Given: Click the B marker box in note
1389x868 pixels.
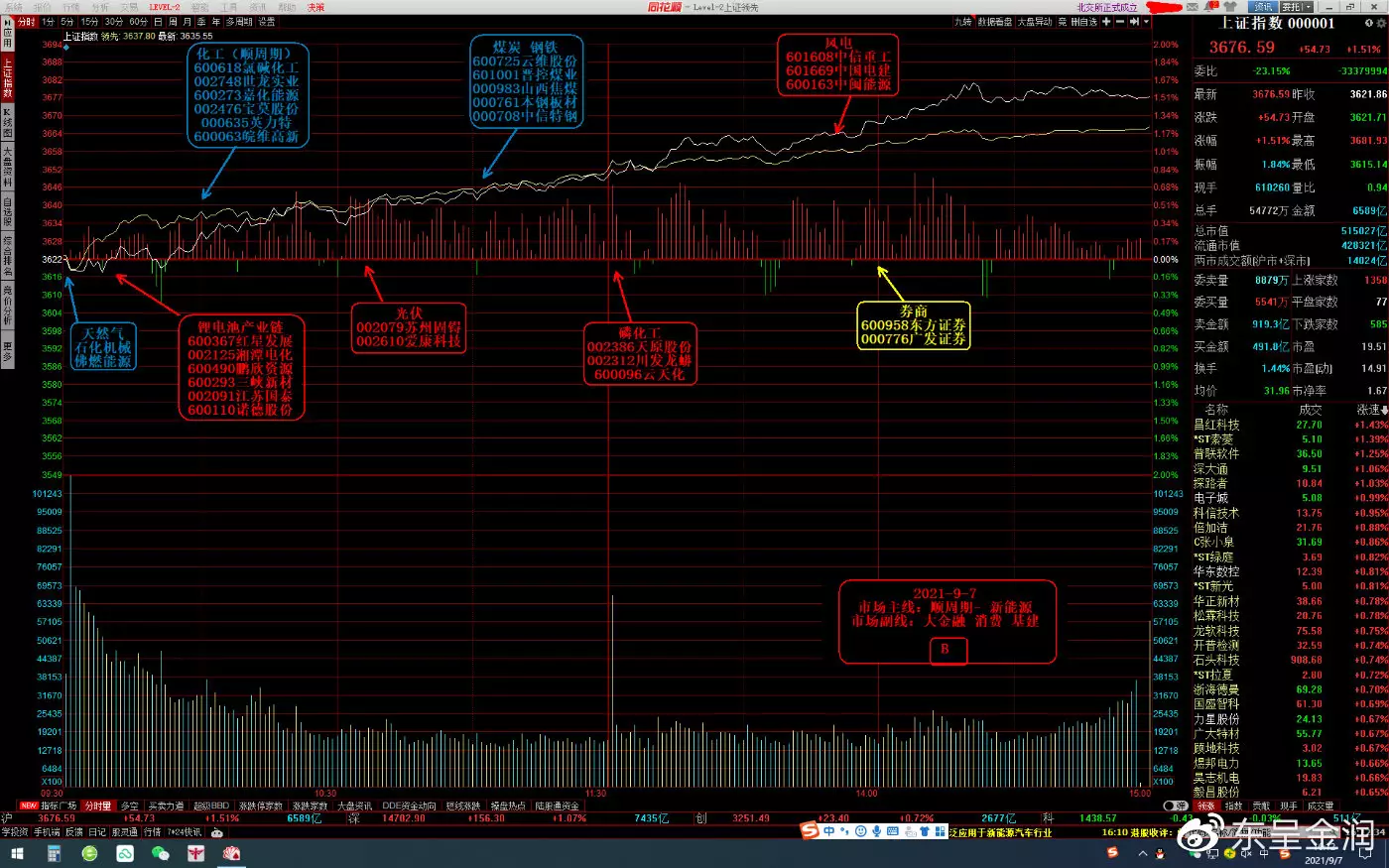Looking at the screenshot, I should (947, 650).
